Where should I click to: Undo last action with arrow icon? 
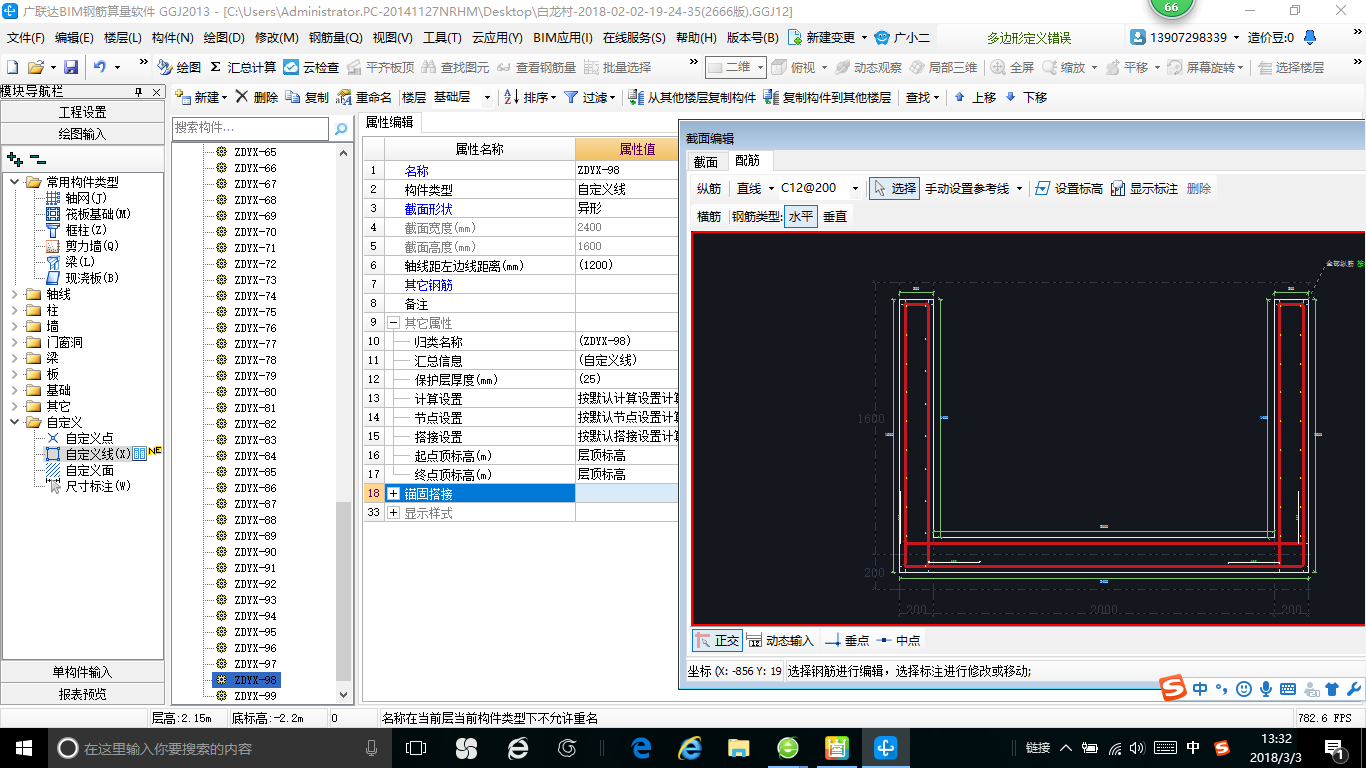point(100,67)
